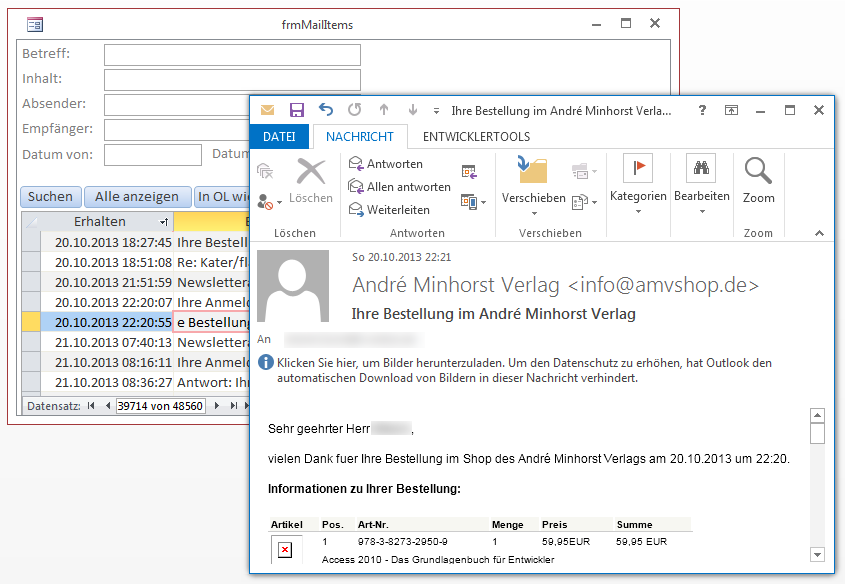Reply to all with Allen antworten
Screen dimensions: 845x584
coord(399,187)
